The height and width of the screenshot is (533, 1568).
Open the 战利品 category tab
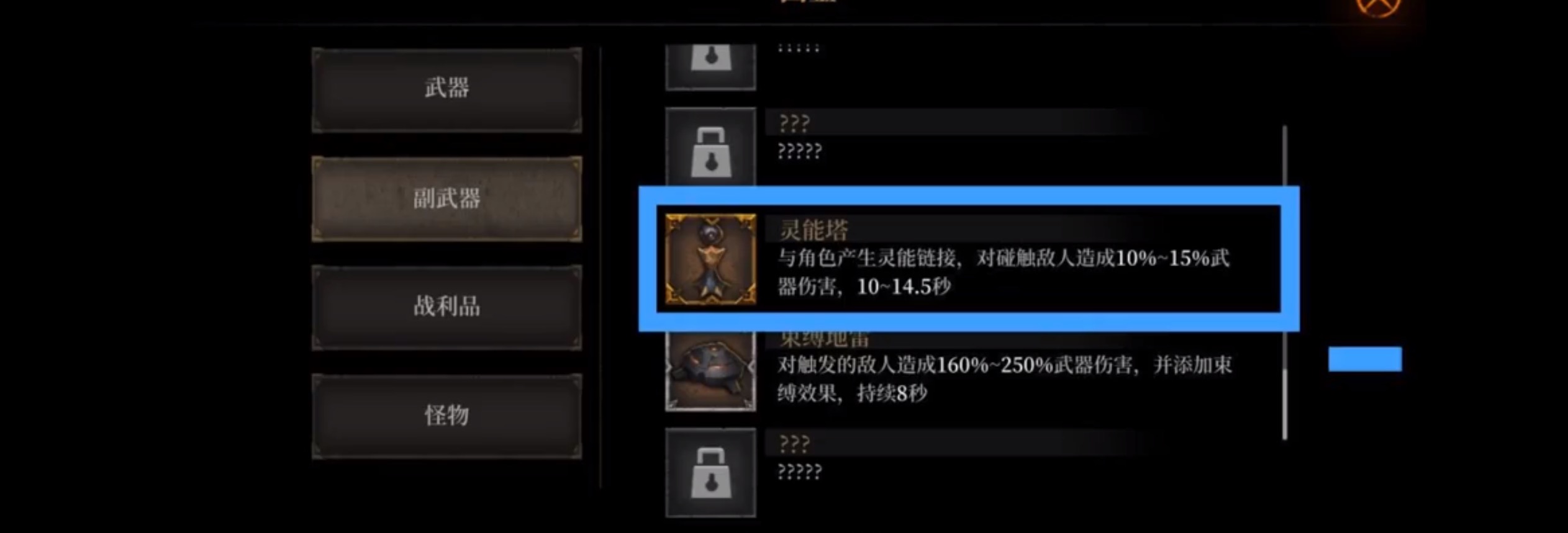(446, 307)
